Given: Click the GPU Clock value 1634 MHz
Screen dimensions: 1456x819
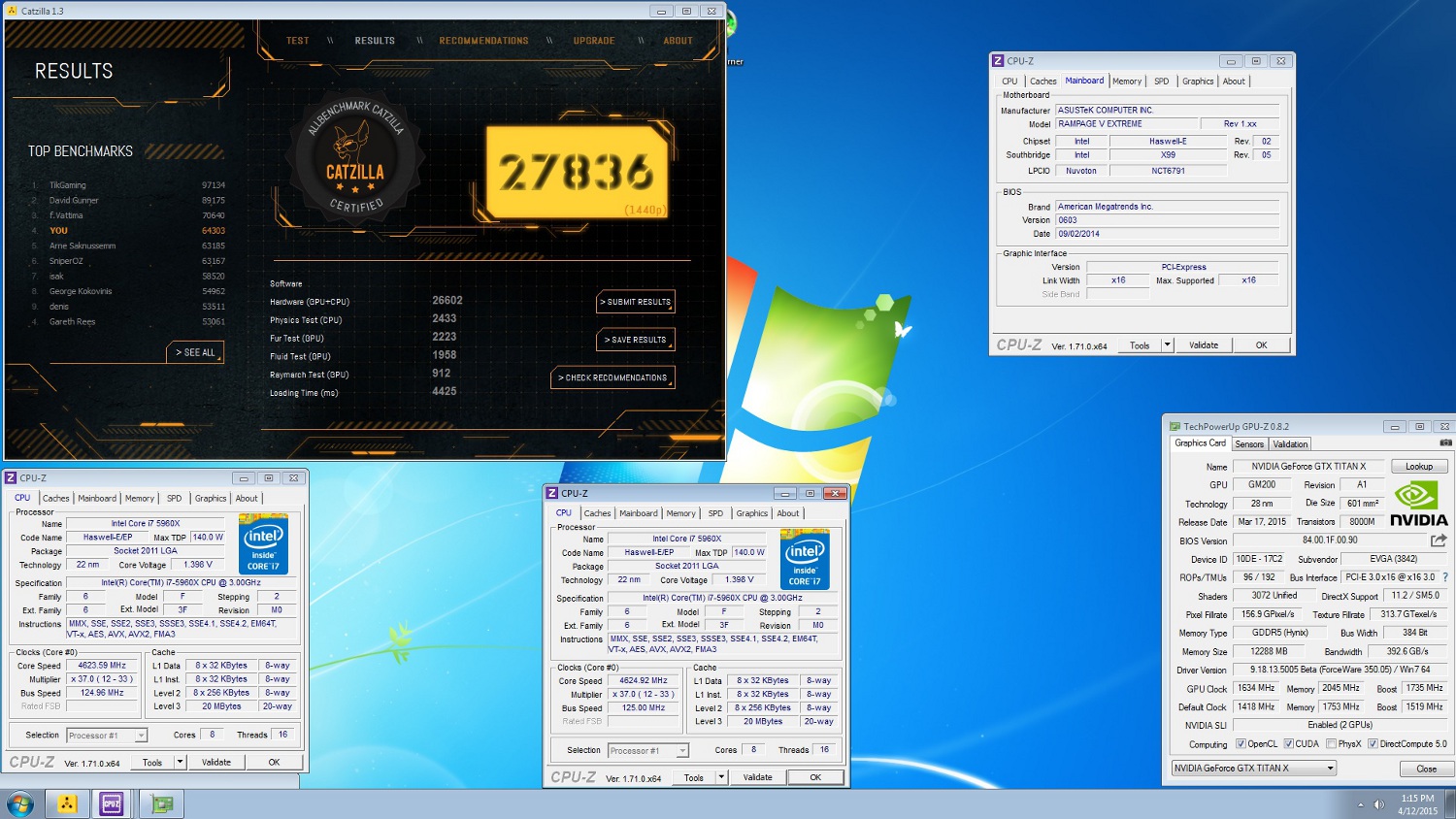Looking at the screenshot, I should pyautogui.click(x=1256, y=688).
